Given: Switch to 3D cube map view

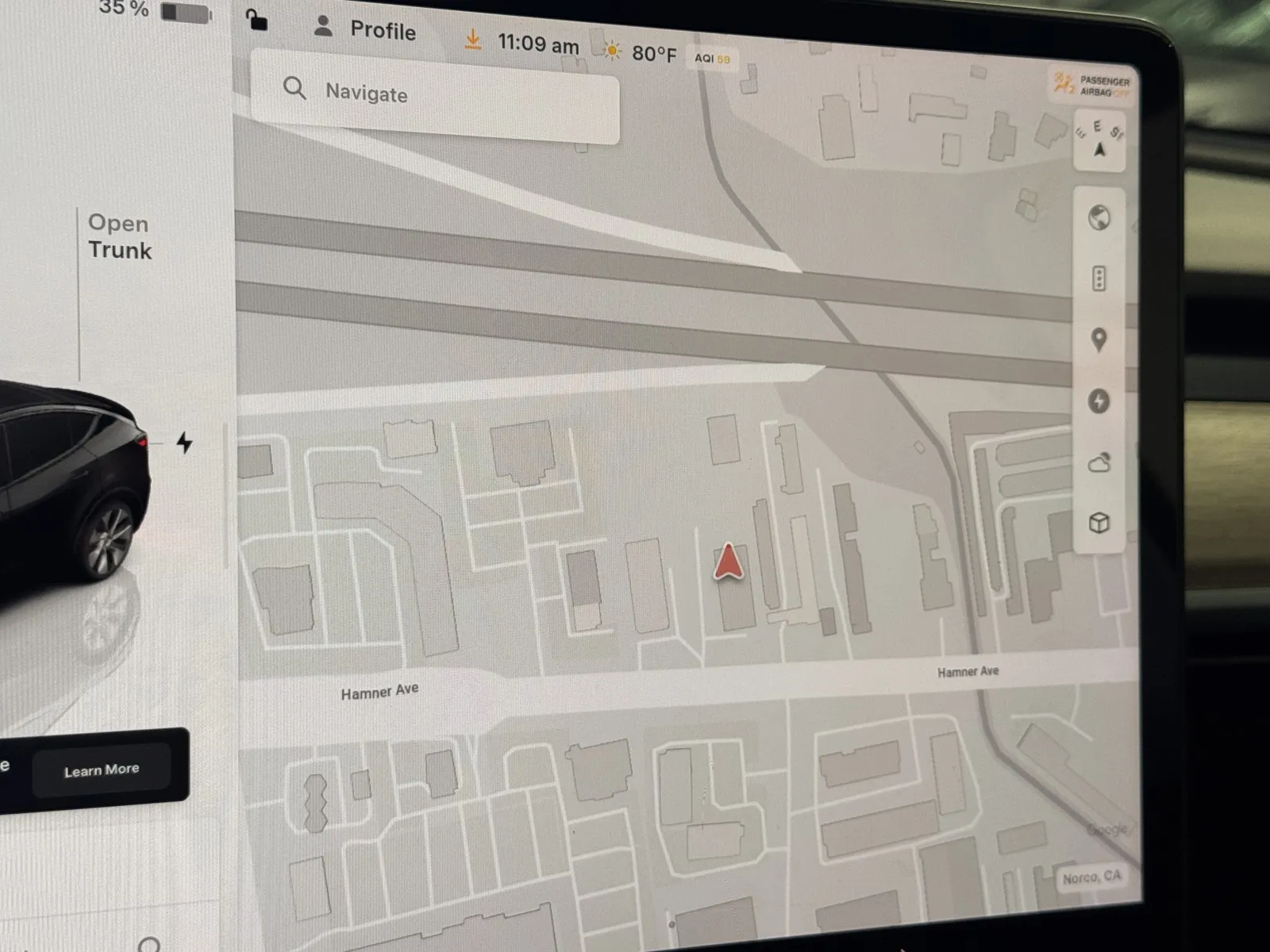Looking at the screenshot, I should pos(1099,523).
